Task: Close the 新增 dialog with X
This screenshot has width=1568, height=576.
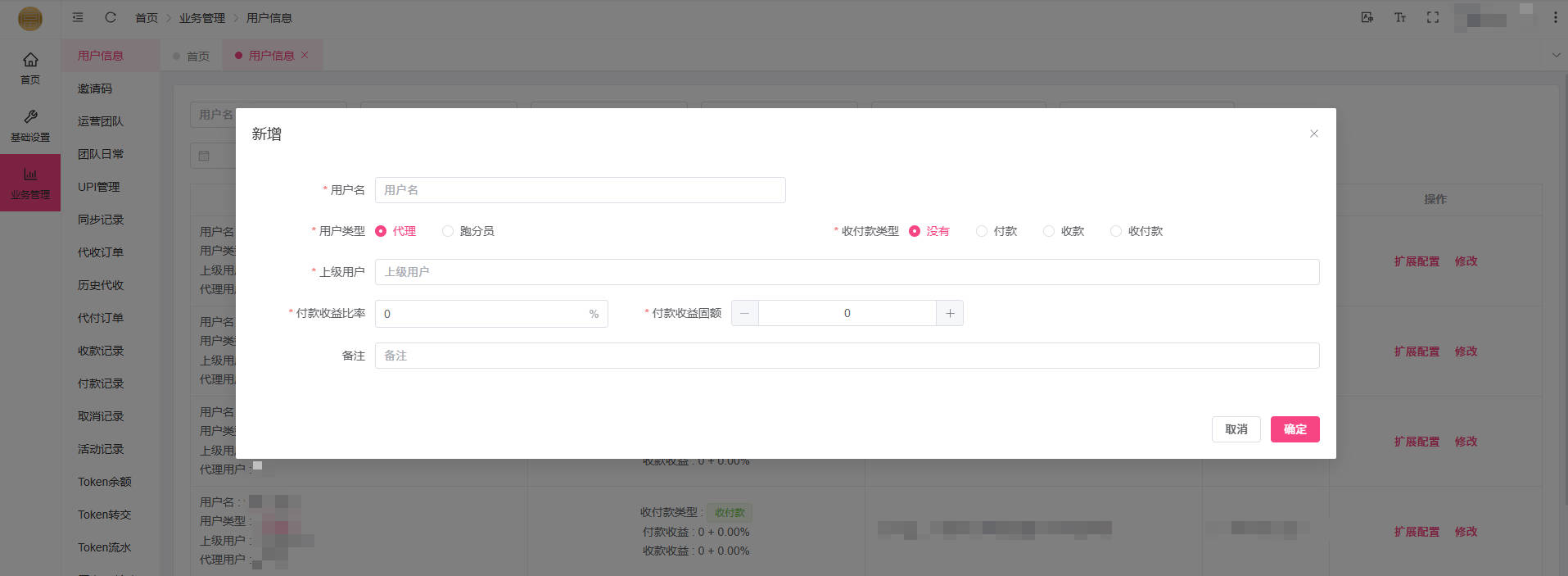Action: 1313,134
